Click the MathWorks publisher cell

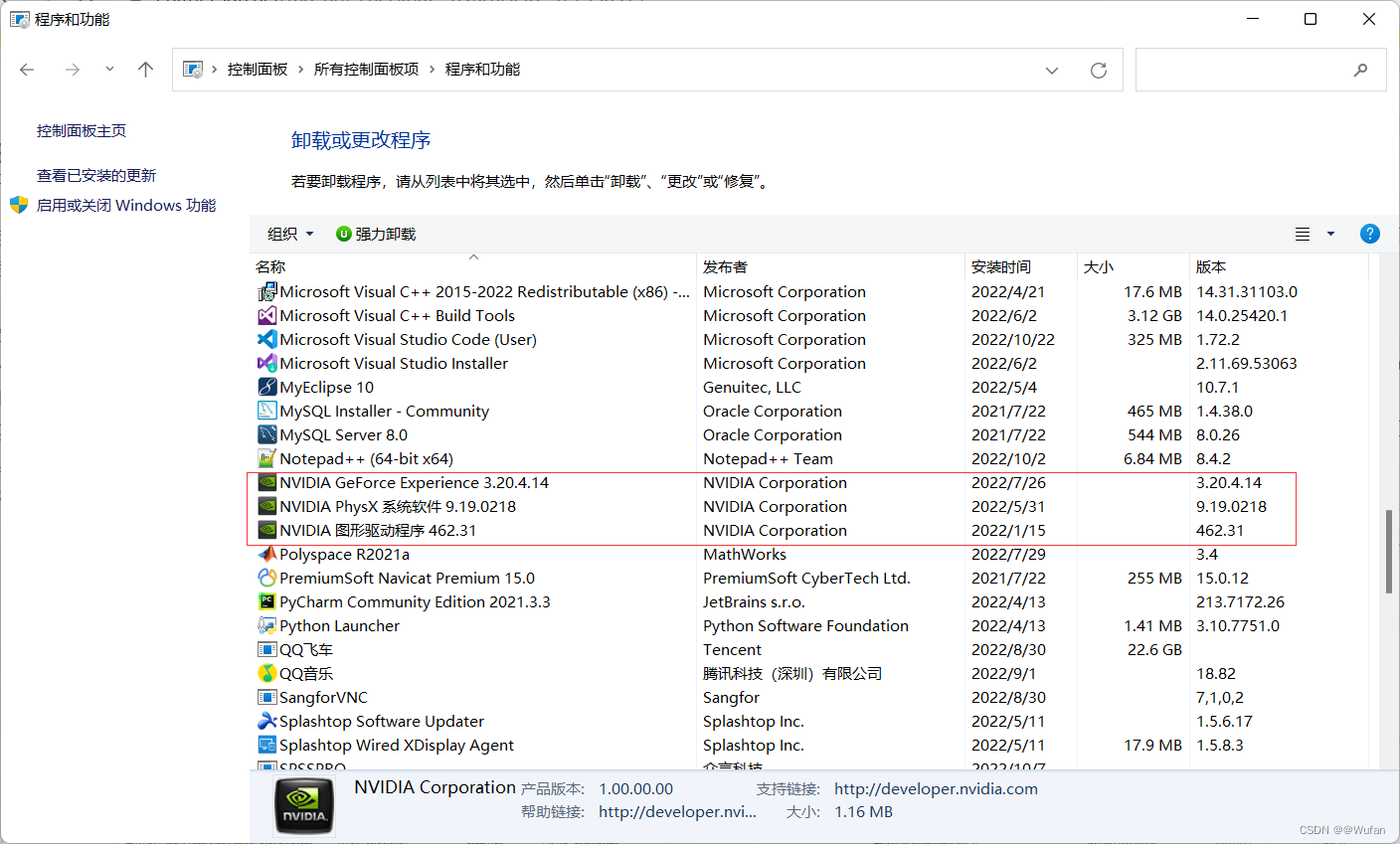pos(745,555)
